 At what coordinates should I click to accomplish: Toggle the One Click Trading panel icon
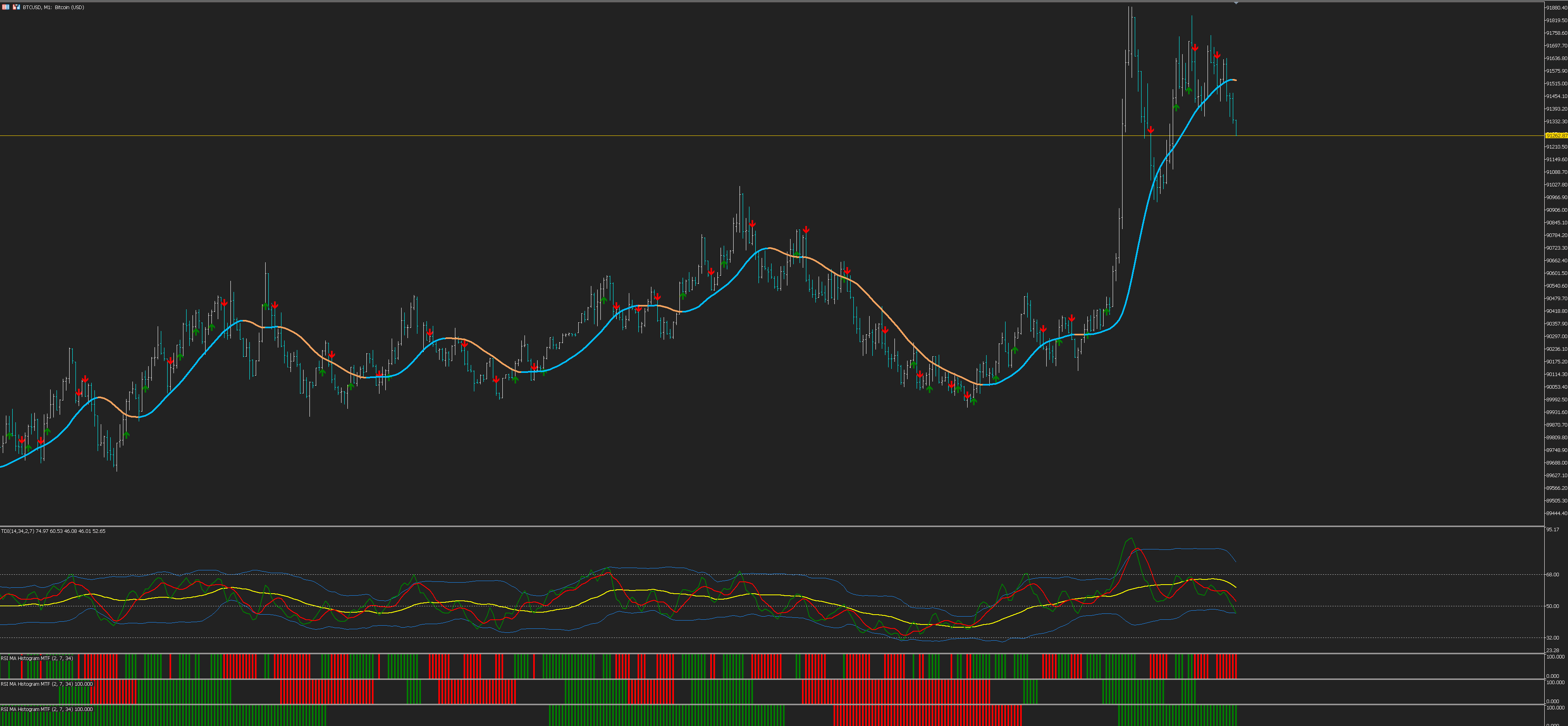click(x=16, y=7)
